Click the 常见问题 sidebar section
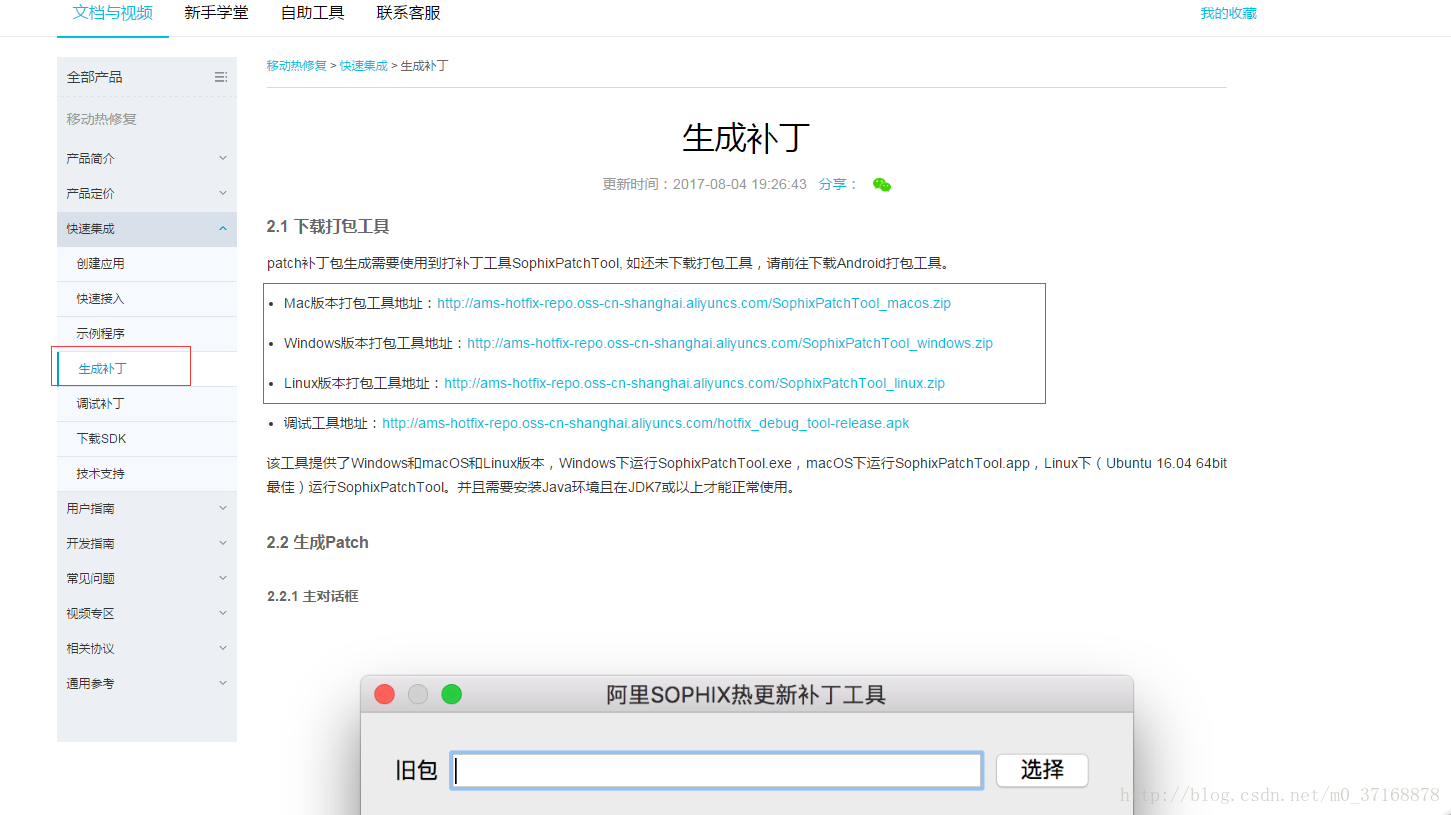Viewport: 1451px width, 815px height. (x=147, y=579)
